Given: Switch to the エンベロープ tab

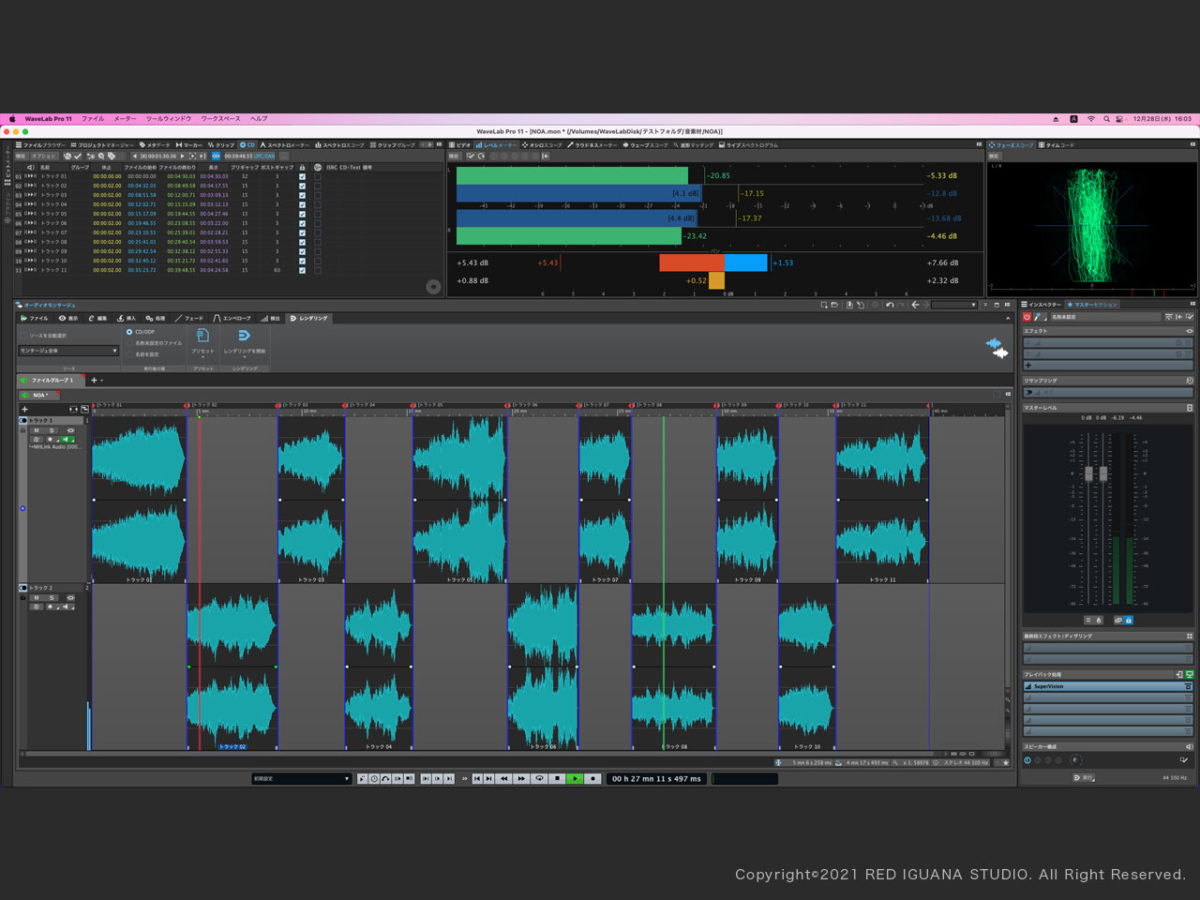Looking at the screenshot, I should click(x=233, y=318).
